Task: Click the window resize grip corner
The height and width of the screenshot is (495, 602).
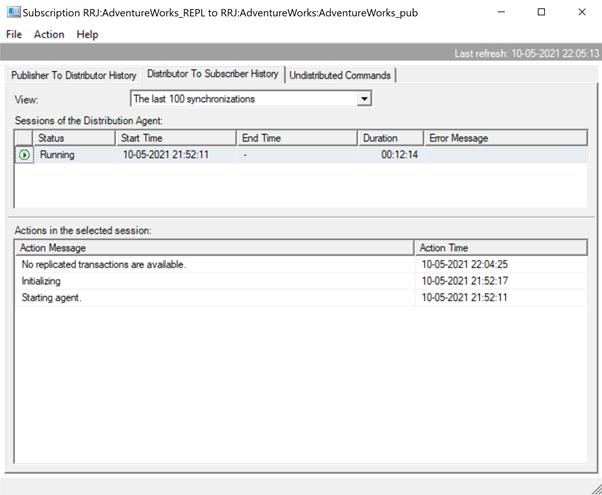Action: [596, 489]
